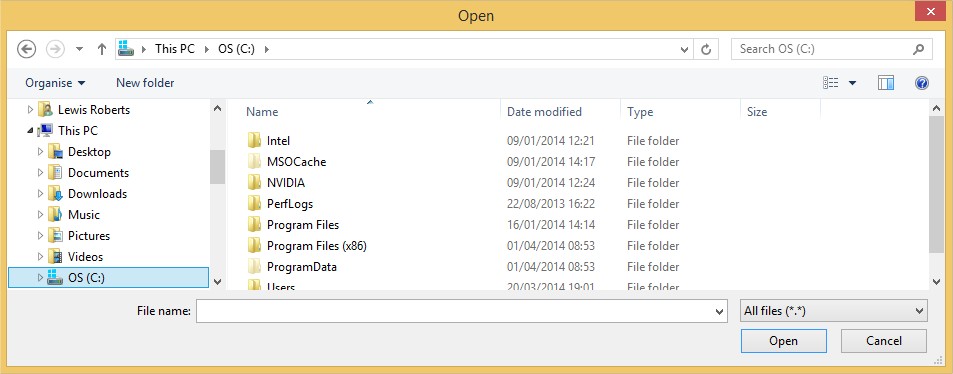Expand the Documents tree node
This screenshot has height=374, width=953.
tap(41, 173)
